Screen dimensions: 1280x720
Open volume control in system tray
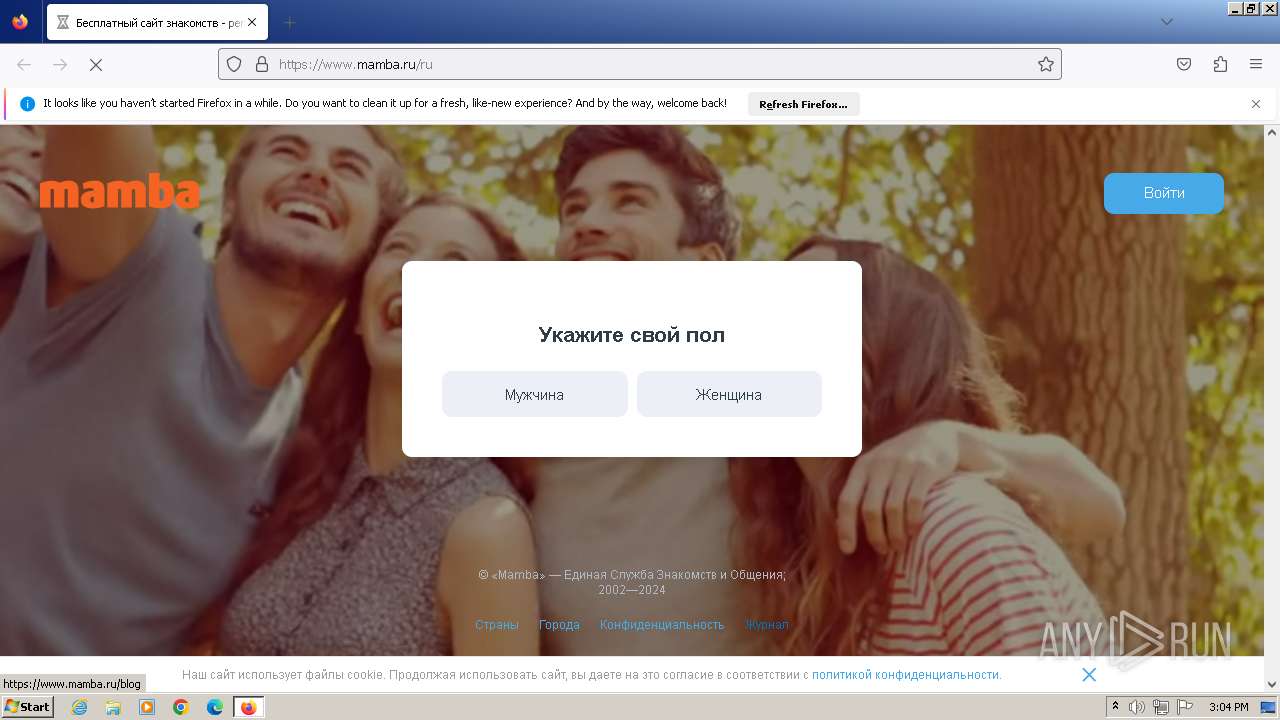tap(1137, 707)
